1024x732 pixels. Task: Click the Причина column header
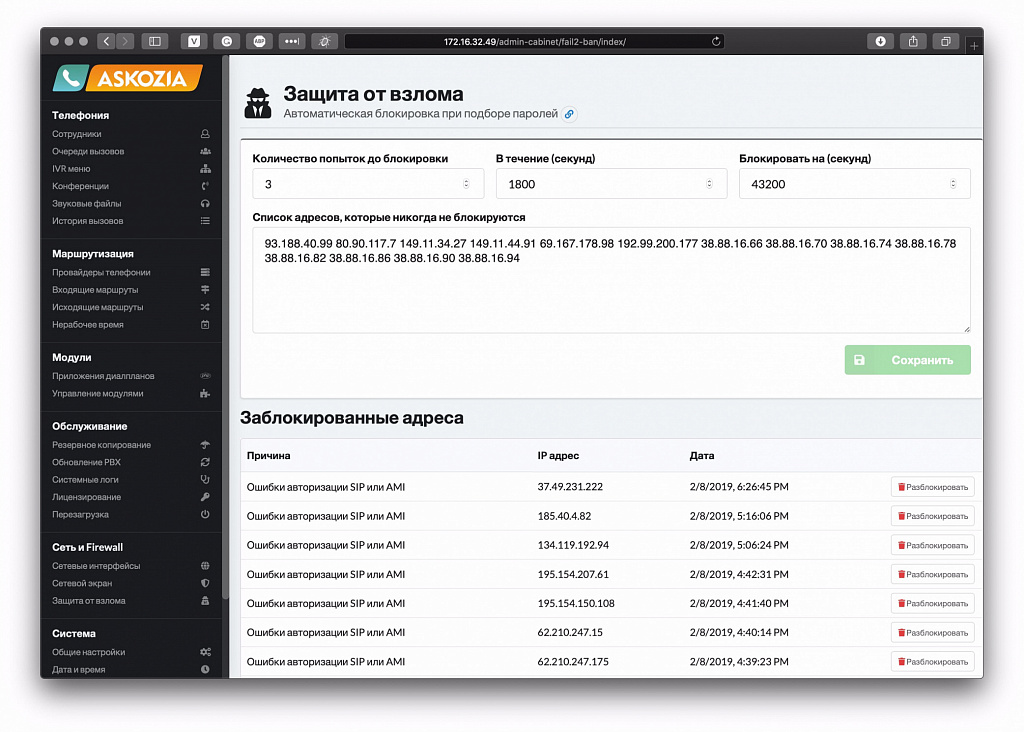click(x=268, y=456)
